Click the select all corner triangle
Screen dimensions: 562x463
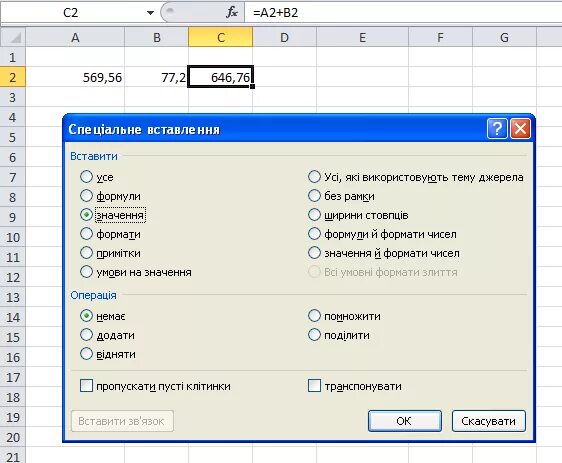[13, 37]
